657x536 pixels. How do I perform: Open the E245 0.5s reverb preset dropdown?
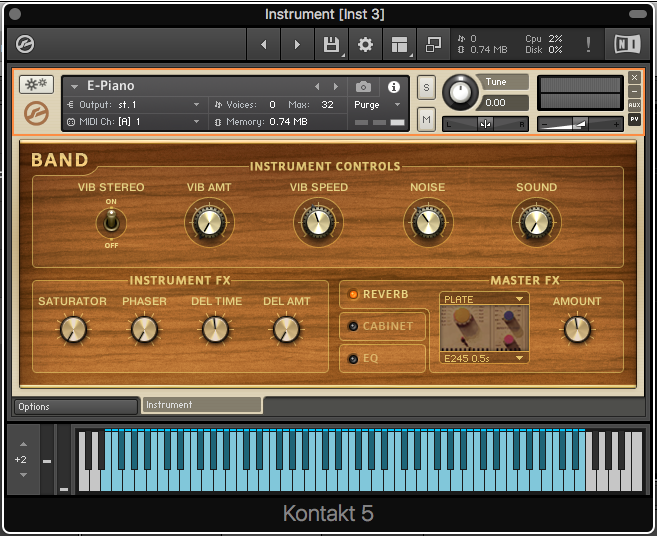click(x=484, y=358)
